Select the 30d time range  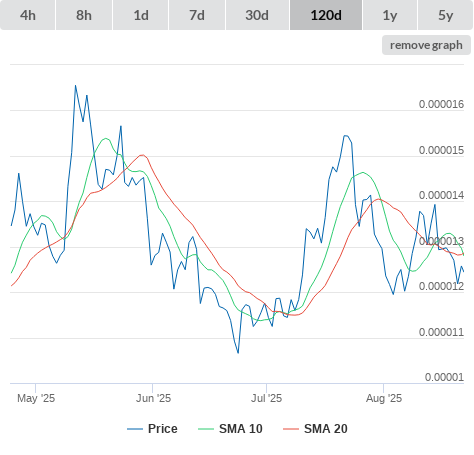(x=257, y=15)
